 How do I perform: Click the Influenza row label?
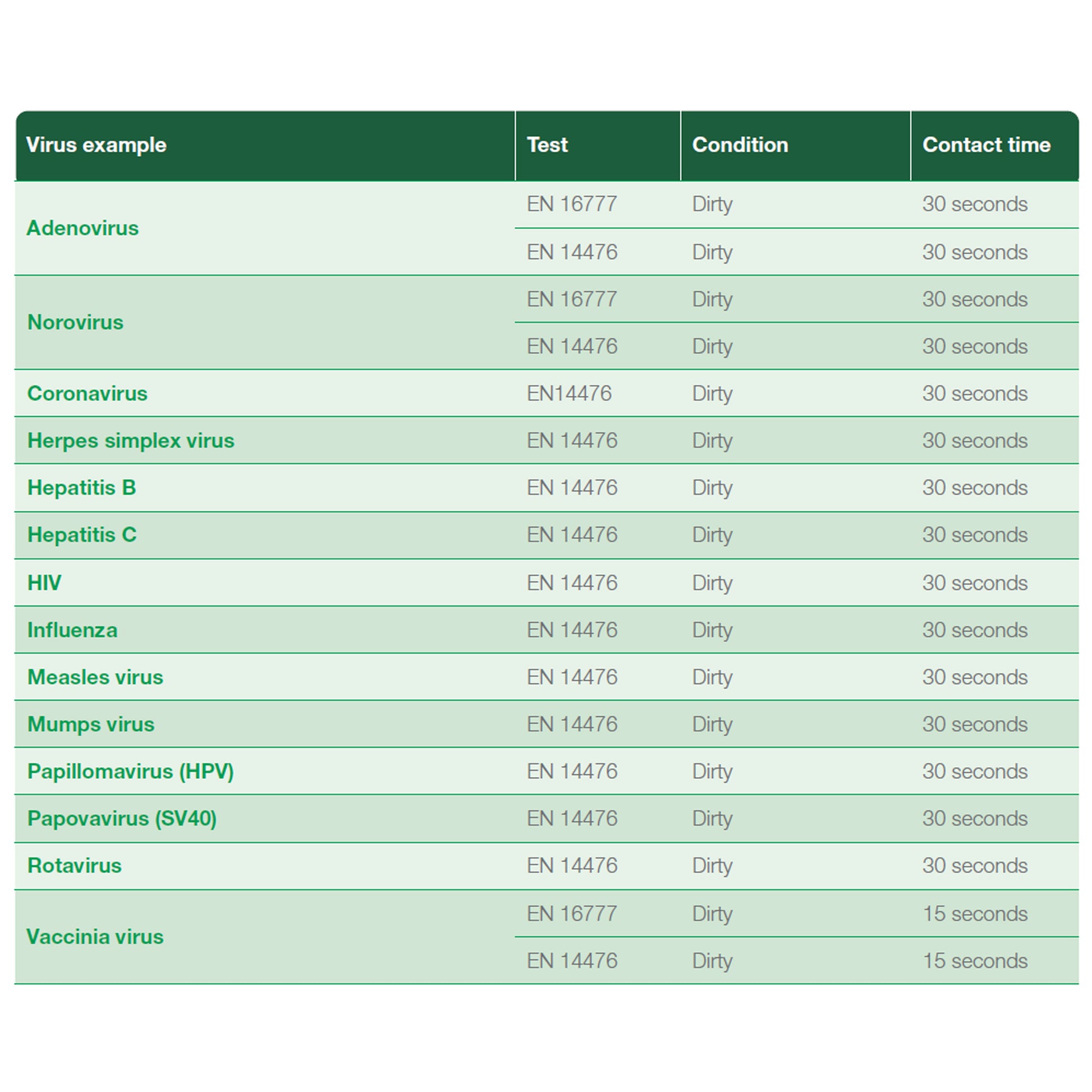pos(72,630)
